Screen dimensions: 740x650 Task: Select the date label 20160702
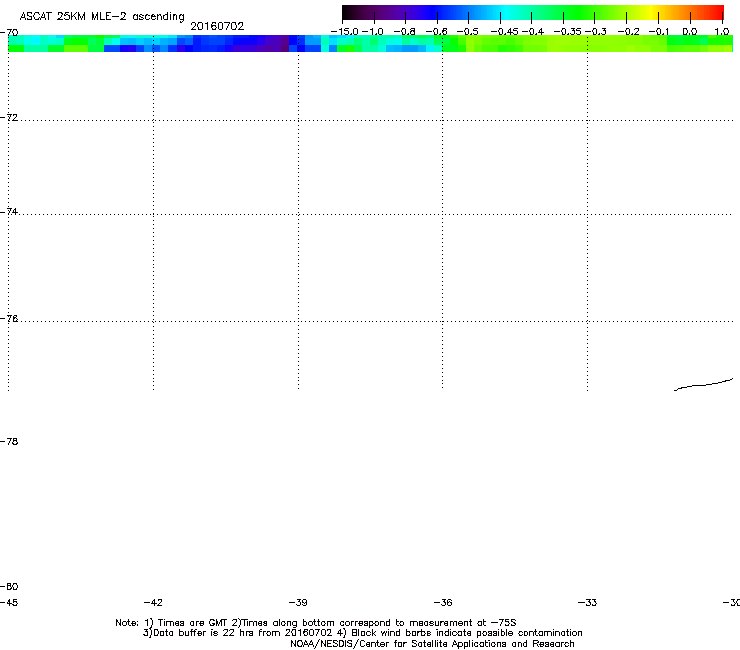(217, 26)
